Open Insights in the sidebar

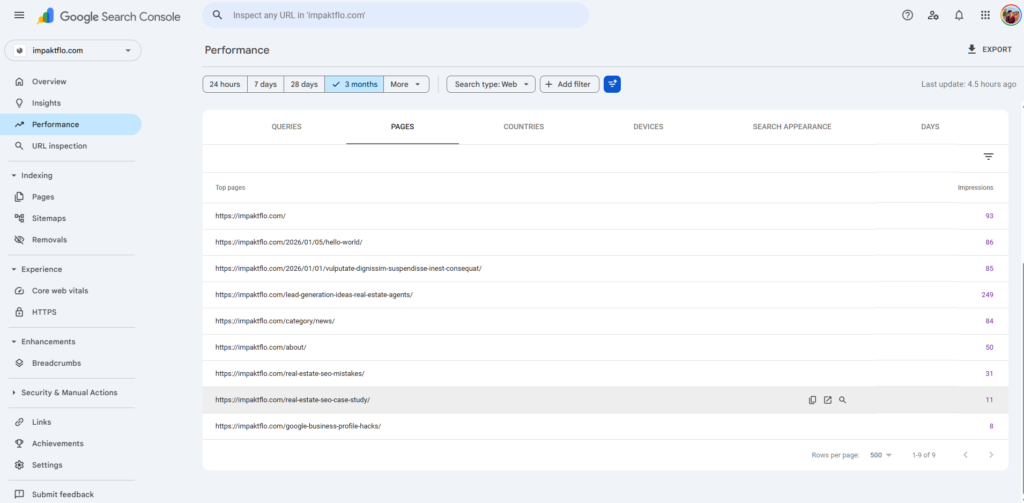[71, 103]
